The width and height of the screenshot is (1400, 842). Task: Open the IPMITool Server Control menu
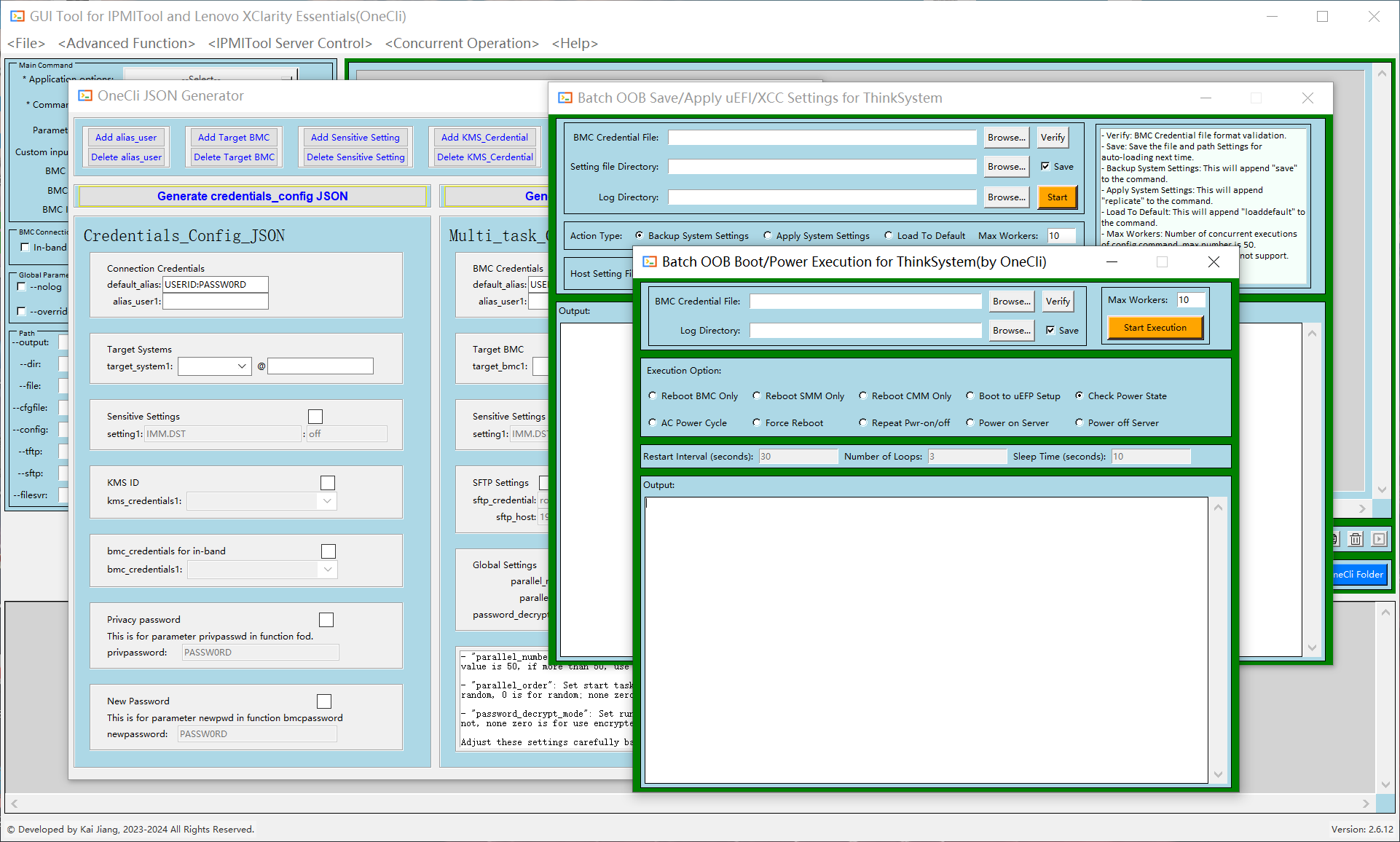(290, 44)
